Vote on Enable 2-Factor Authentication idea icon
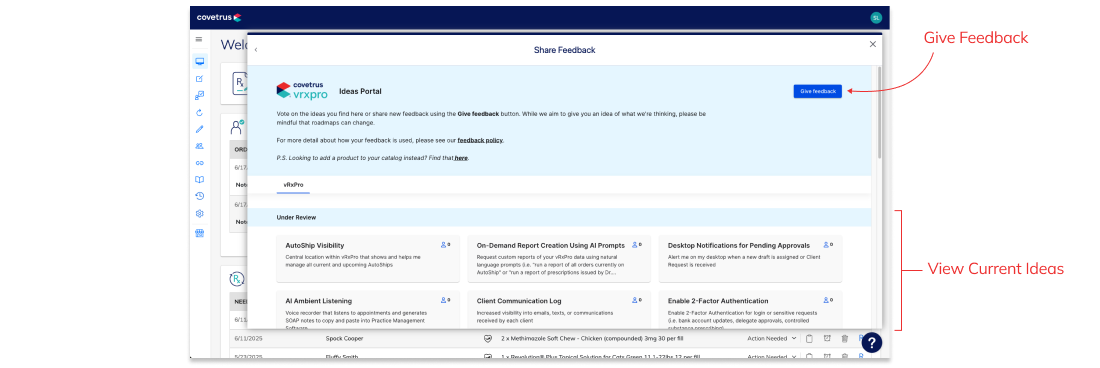 click(x=827, y=301)
